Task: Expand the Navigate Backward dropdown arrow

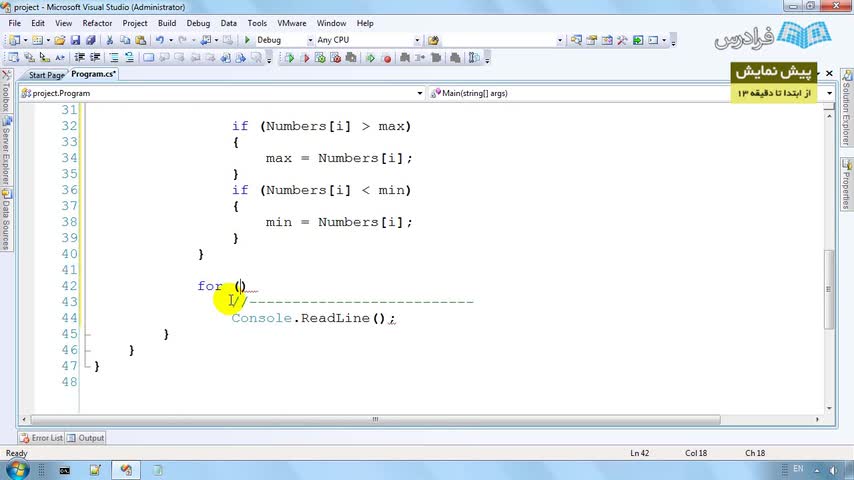Action: pyautogui.click(x=216, y=40)
